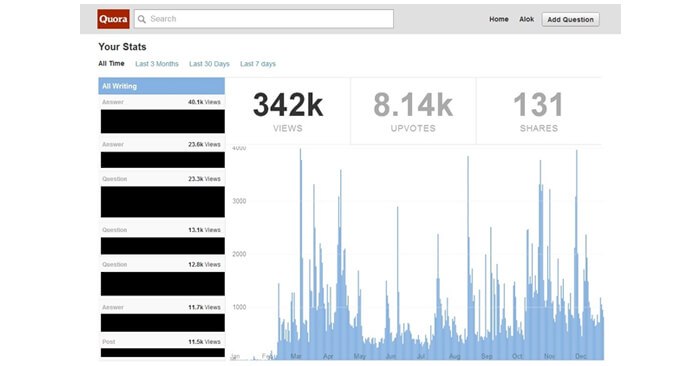Switch to Last 30 Days stats
Viewport: 700px width, 366px height.
[209, 64]
